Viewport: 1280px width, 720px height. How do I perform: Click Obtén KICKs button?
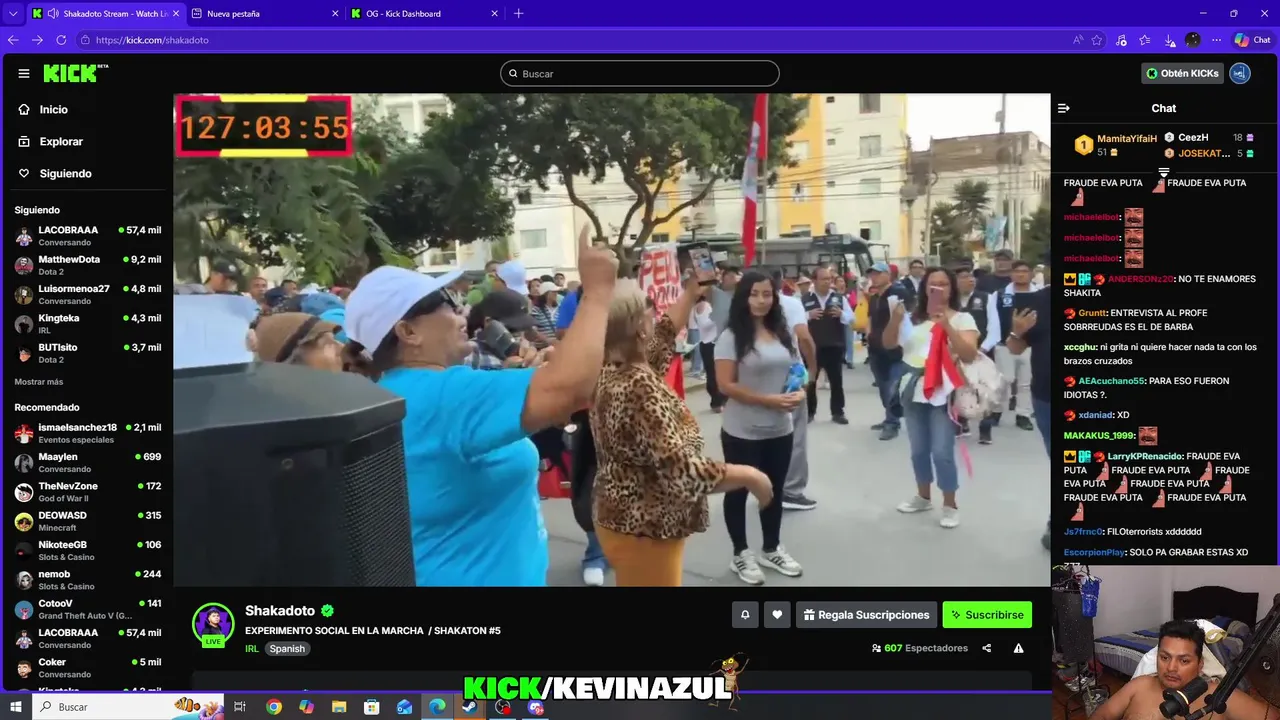pos(1183,73)
